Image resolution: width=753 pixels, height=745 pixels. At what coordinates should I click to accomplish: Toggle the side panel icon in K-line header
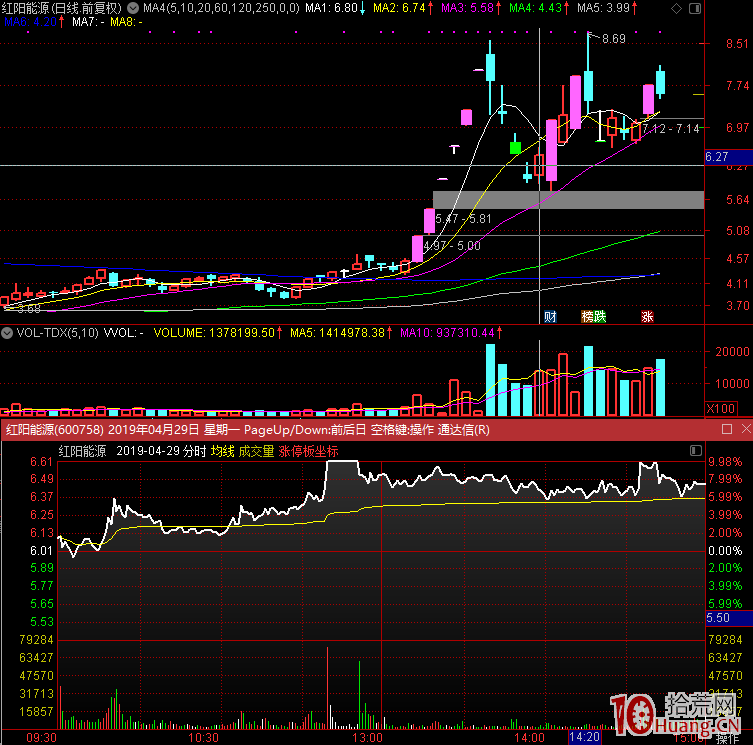pyautogui.click(x=695, y=8)
